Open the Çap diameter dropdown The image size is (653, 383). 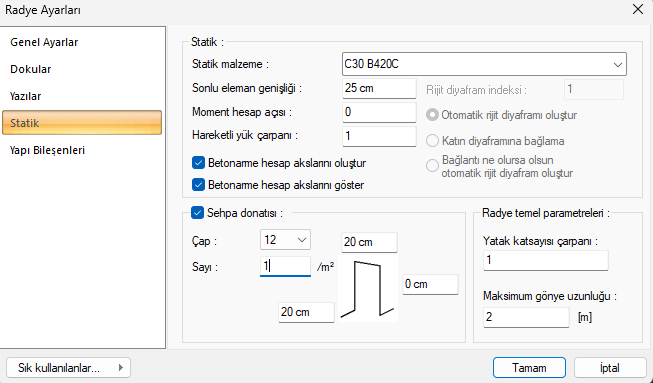point(285,240)
